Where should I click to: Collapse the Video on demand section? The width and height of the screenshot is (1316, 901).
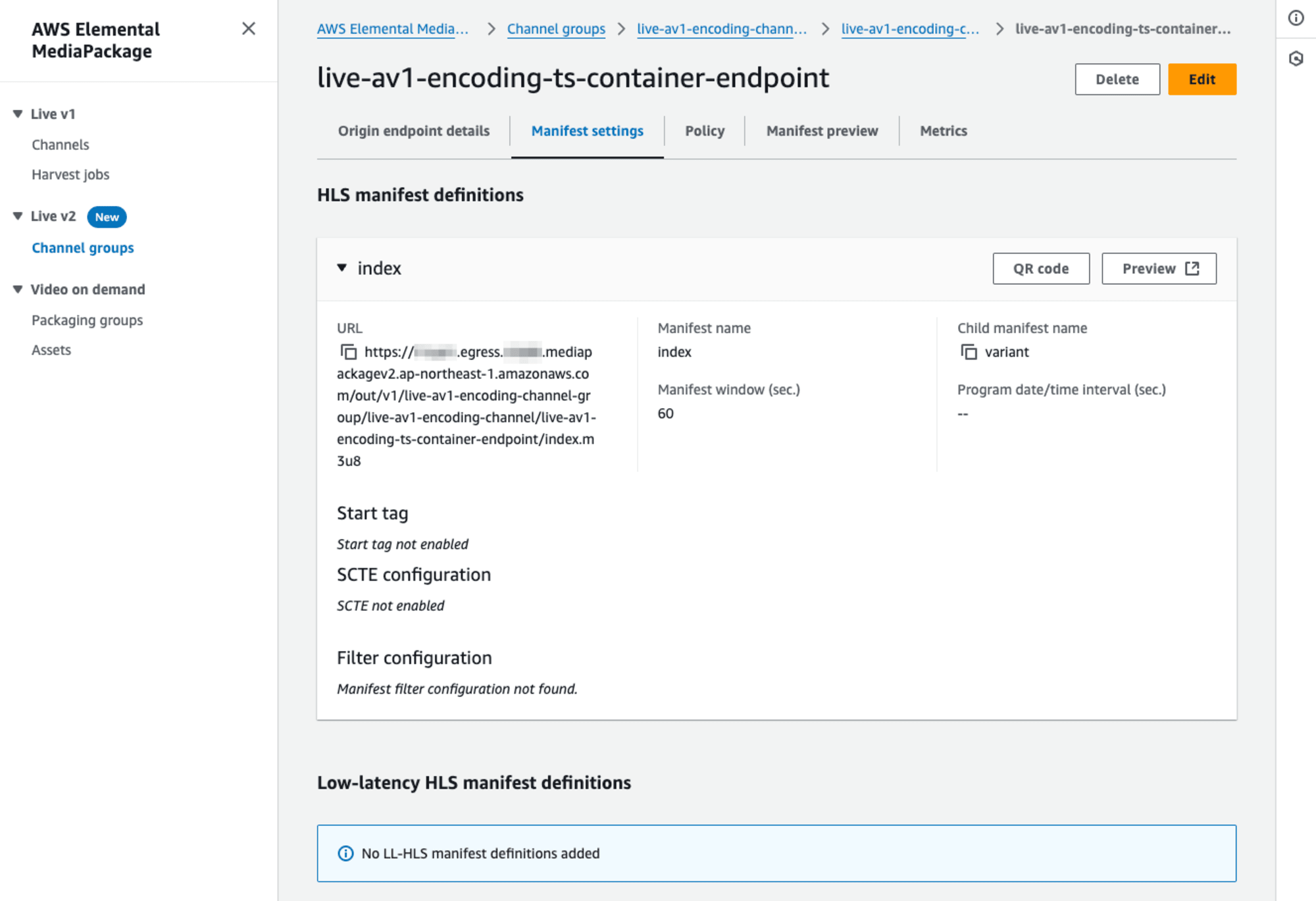point(18,290)
